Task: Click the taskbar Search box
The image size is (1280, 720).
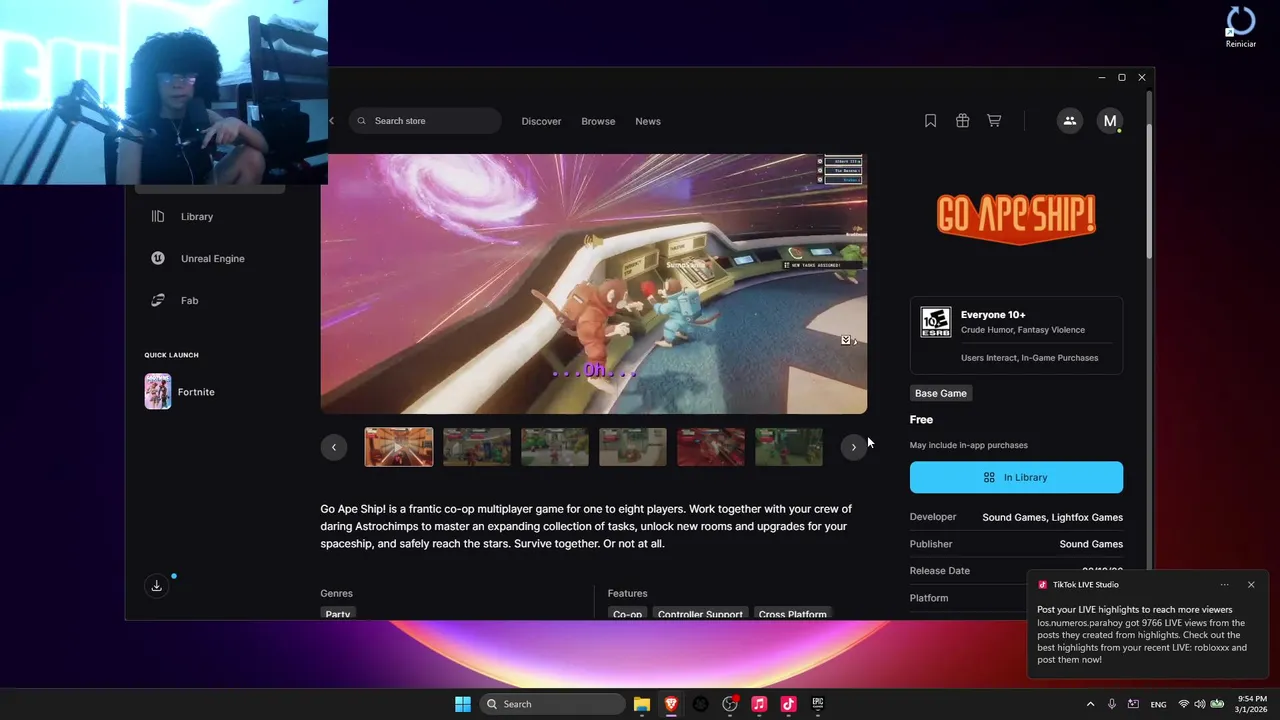Action: tap(552, 704)
